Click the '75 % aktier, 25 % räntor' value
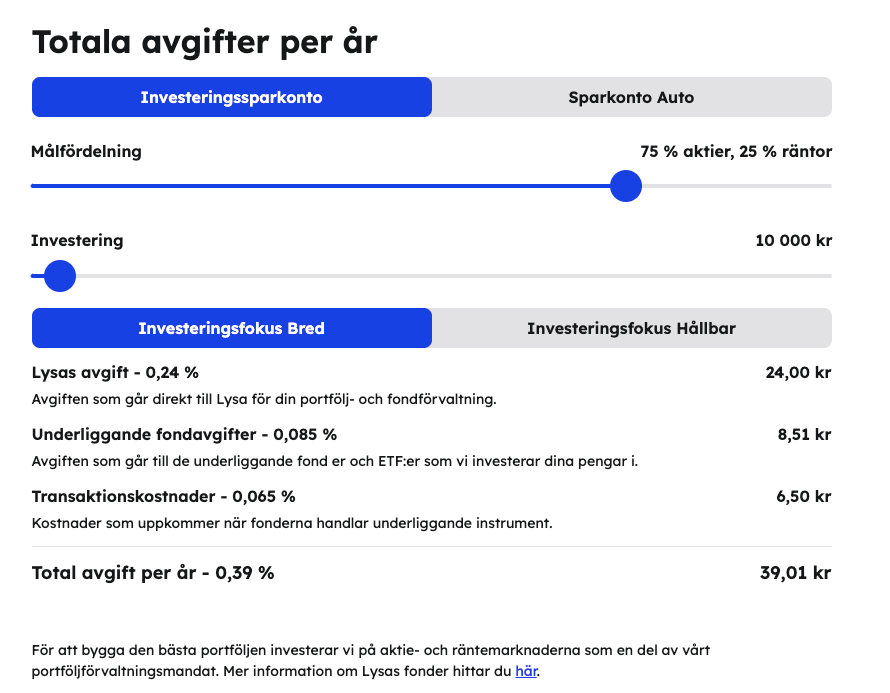890x693 pixels. tap(736, 152)
